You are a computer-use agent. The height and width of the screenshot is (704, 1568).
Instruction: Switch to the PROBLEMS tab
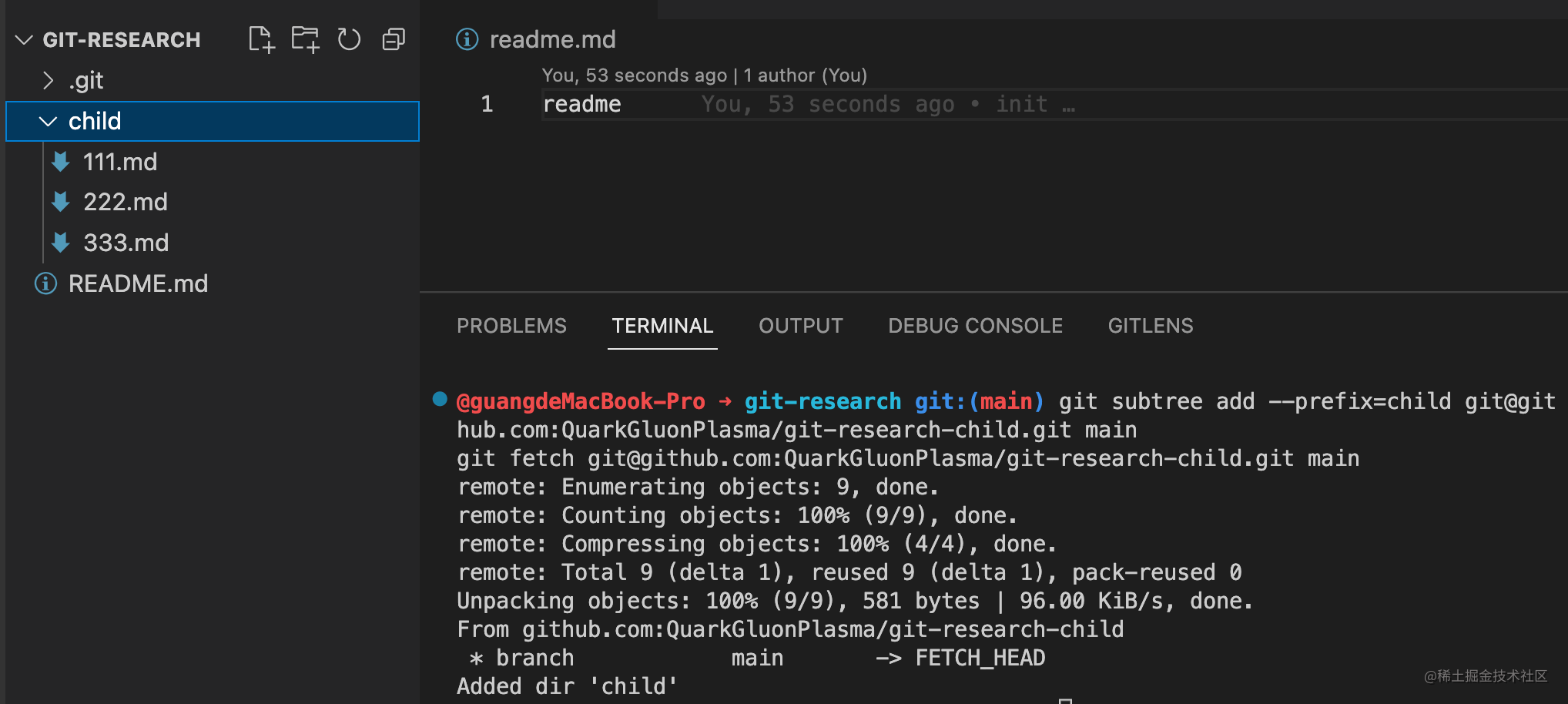(511, 326)
